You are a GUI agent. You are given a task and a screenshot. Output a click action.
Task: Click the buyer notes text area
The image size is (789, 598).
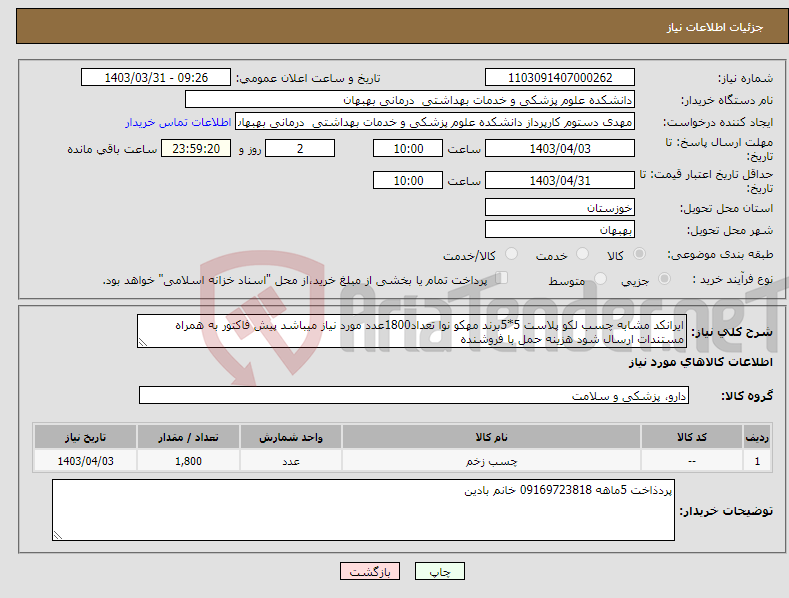click(363, 510)
